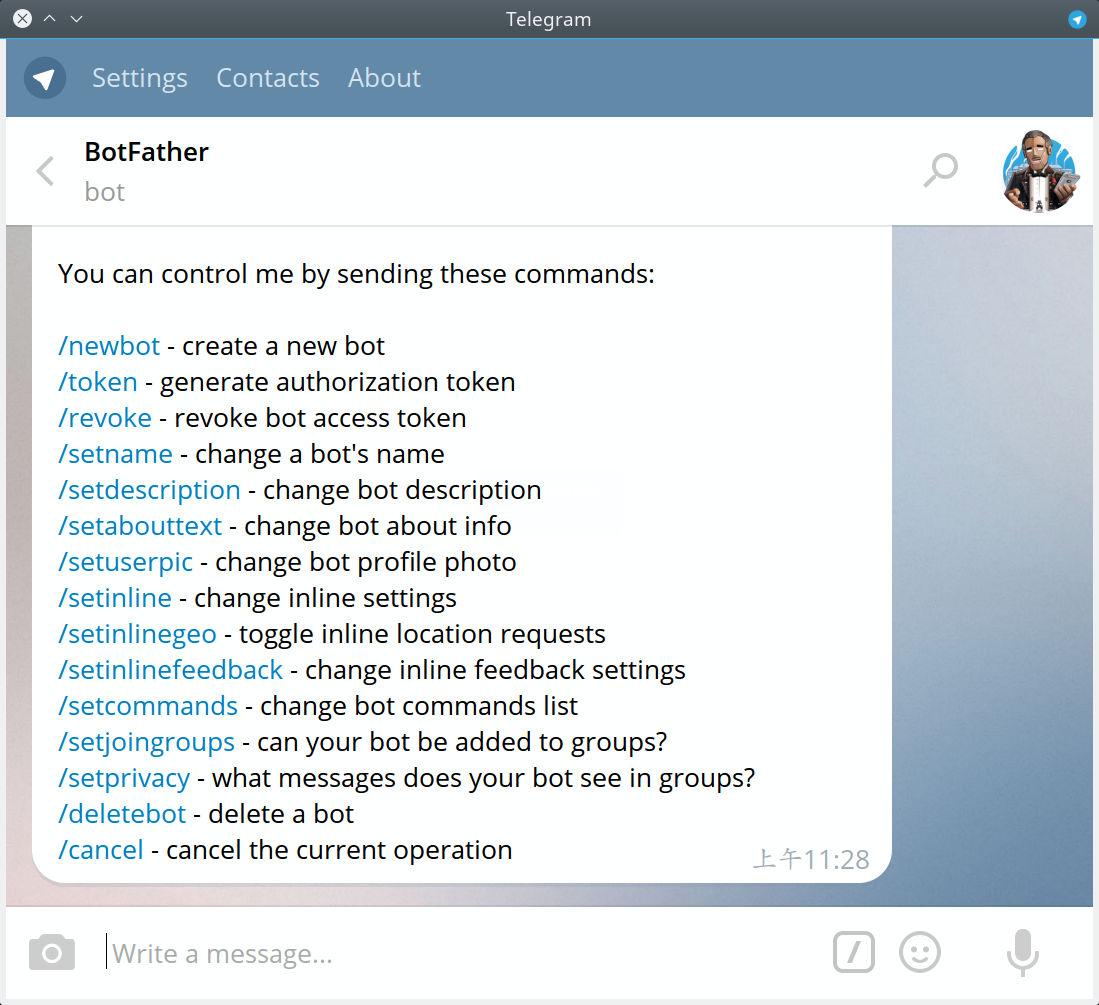Open the About menu

[384, 78]
